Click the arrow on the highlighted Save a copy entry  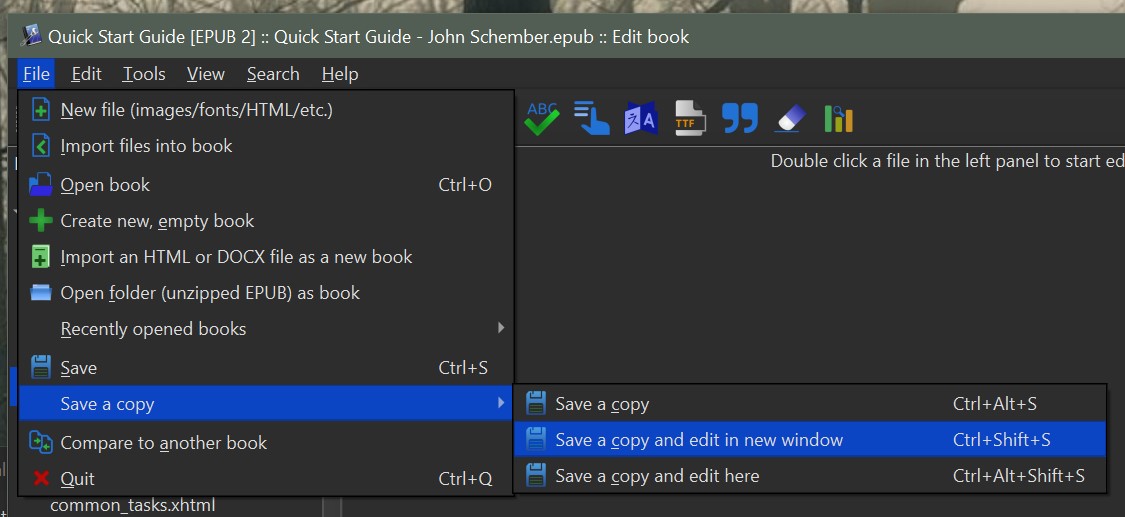click(501, 404)
